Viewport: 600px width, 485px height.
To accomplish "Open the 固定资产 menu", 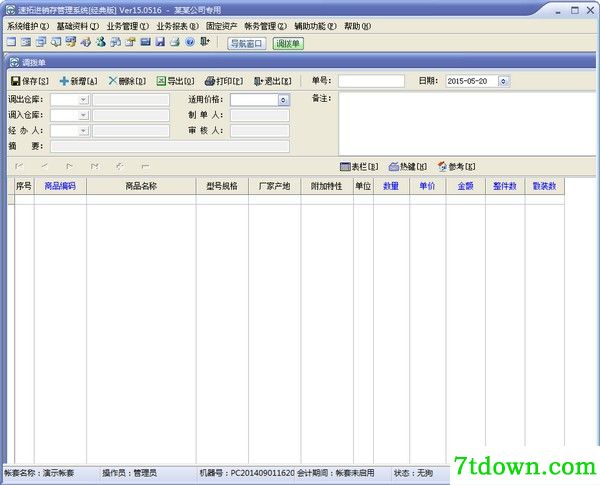I will tap(222, 26).
